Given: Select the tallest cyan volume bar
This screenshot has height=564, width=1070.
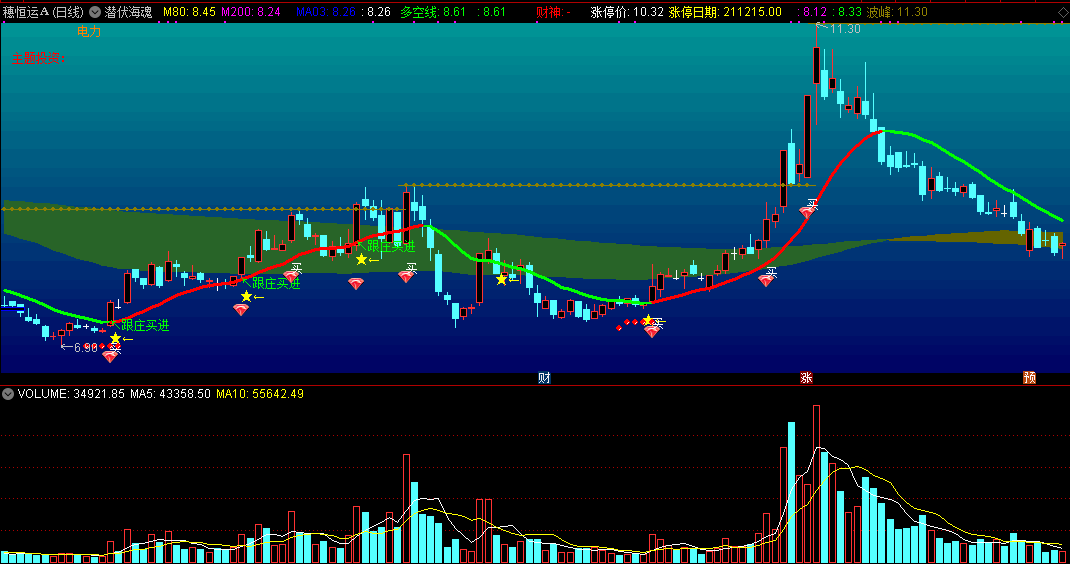Looking at the screenshot, I should [x=792, y=492].
